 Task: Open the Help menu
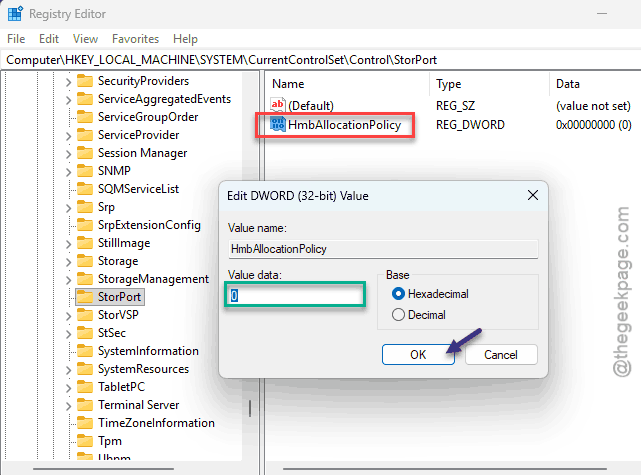point(185,39)
